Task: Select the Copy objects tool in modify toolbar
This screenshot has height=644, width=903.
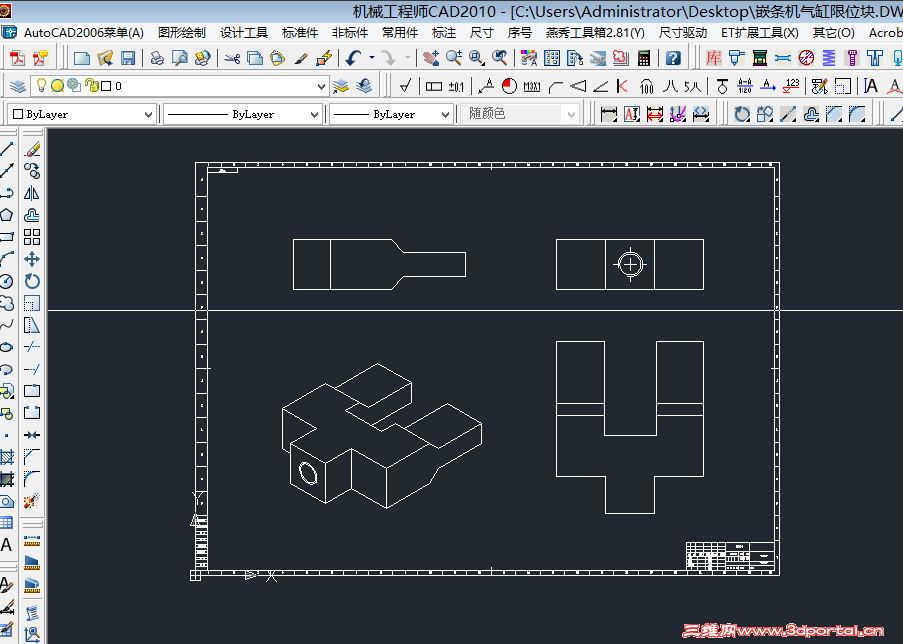Action: [x=32, y=171]
